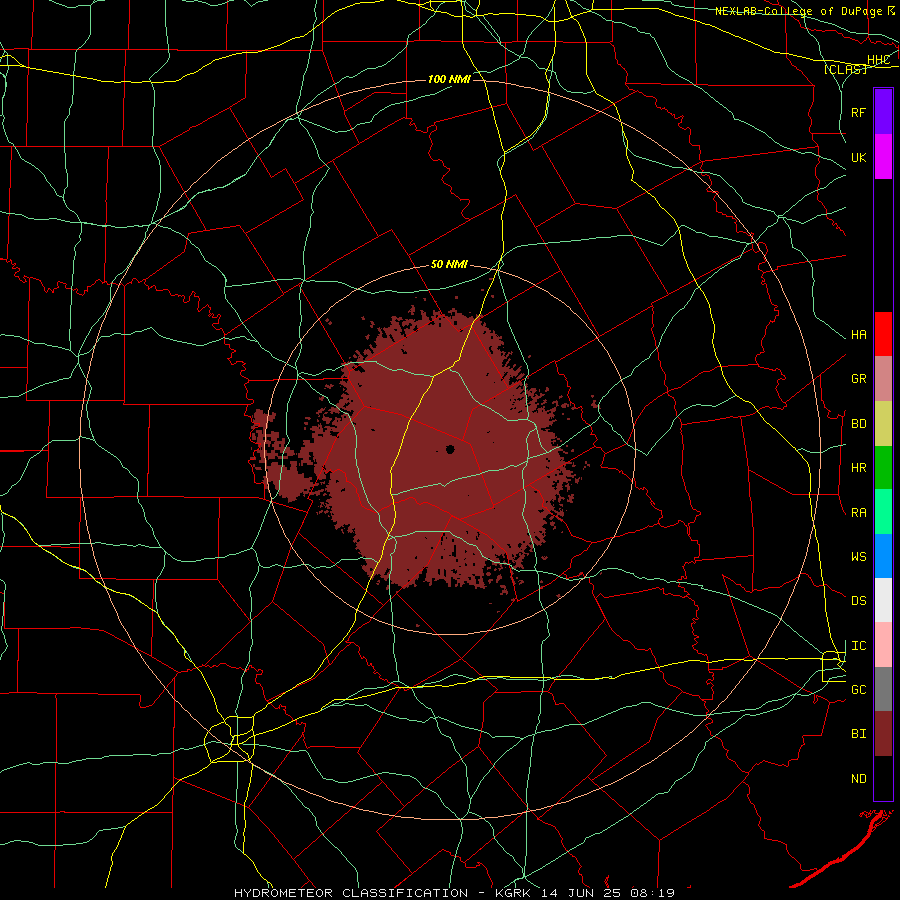
Task: Pick the light green RA swatch
Action: point(883,512)
